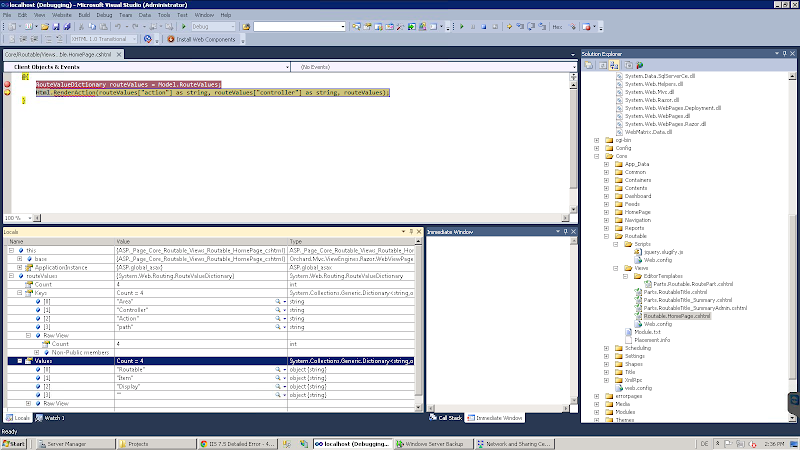Click the Continue debugging play icon
Image resolution: width=800 pixels, height=450 pixels.
pos(462,27)
